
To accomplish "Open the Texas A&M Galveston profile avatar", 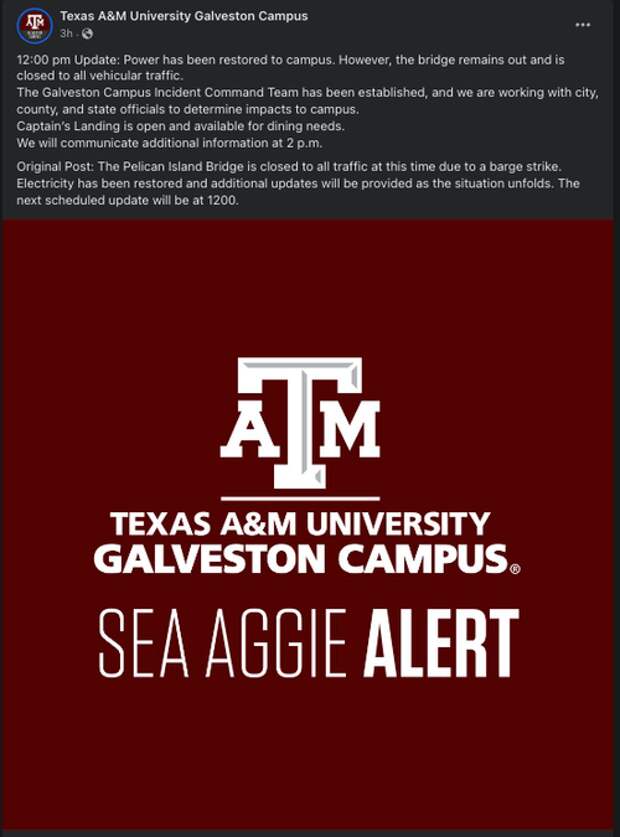I will pyautogui.click(x=35, y=25).
